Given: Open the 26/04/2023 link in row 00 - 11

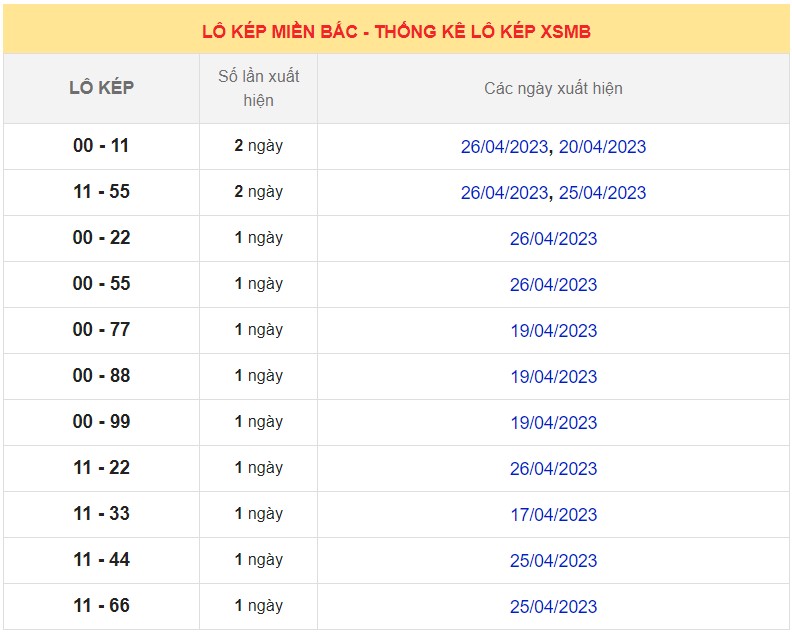Looking at the screenshot, I should click(x=504, y=147).
